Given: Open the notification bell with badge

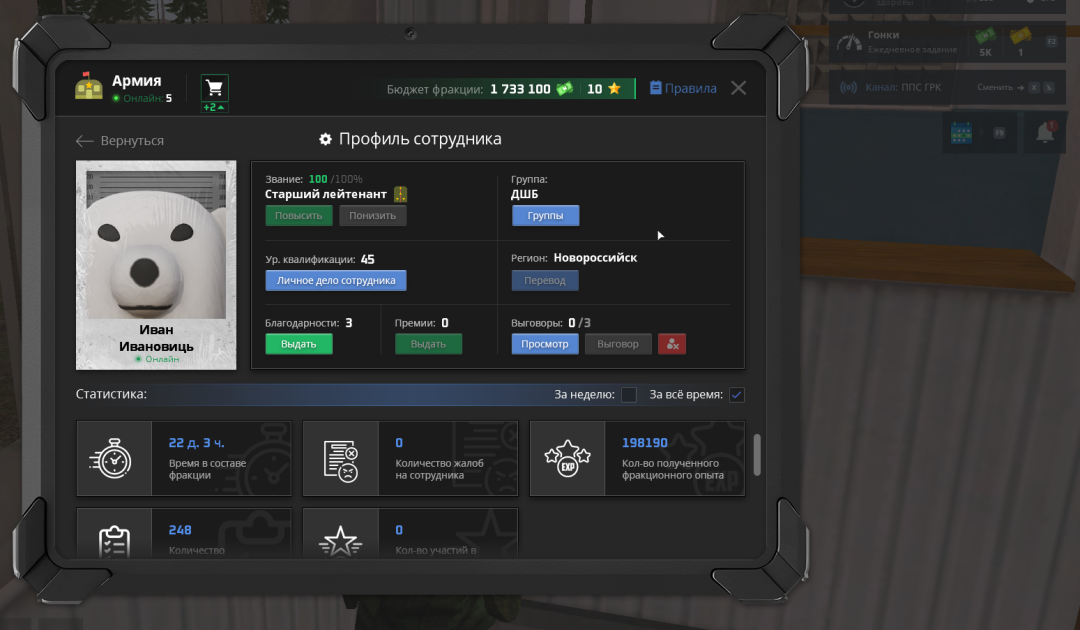Looking at the screenshot, I should click(x=1045, y=132).
